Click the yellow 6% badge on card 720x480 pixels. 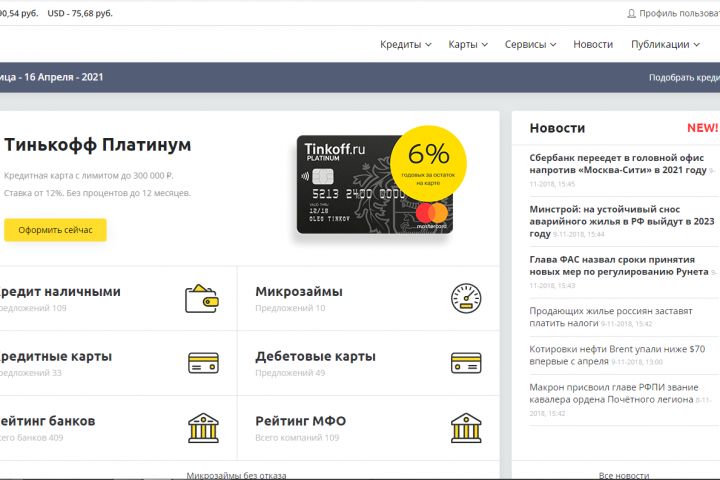[428, 164]
